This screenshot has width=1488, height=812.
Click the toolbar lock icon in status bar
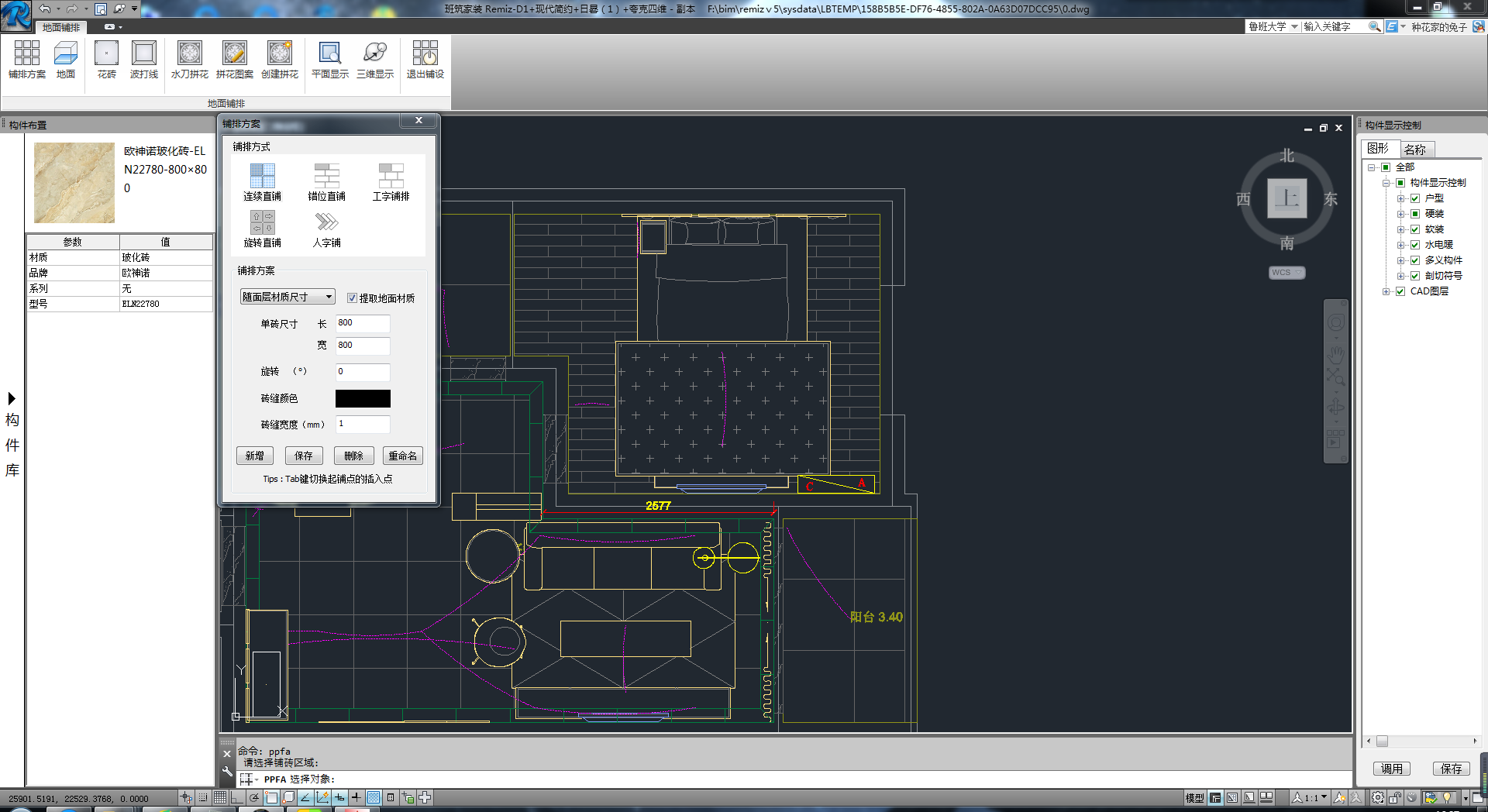point(1395,797)
